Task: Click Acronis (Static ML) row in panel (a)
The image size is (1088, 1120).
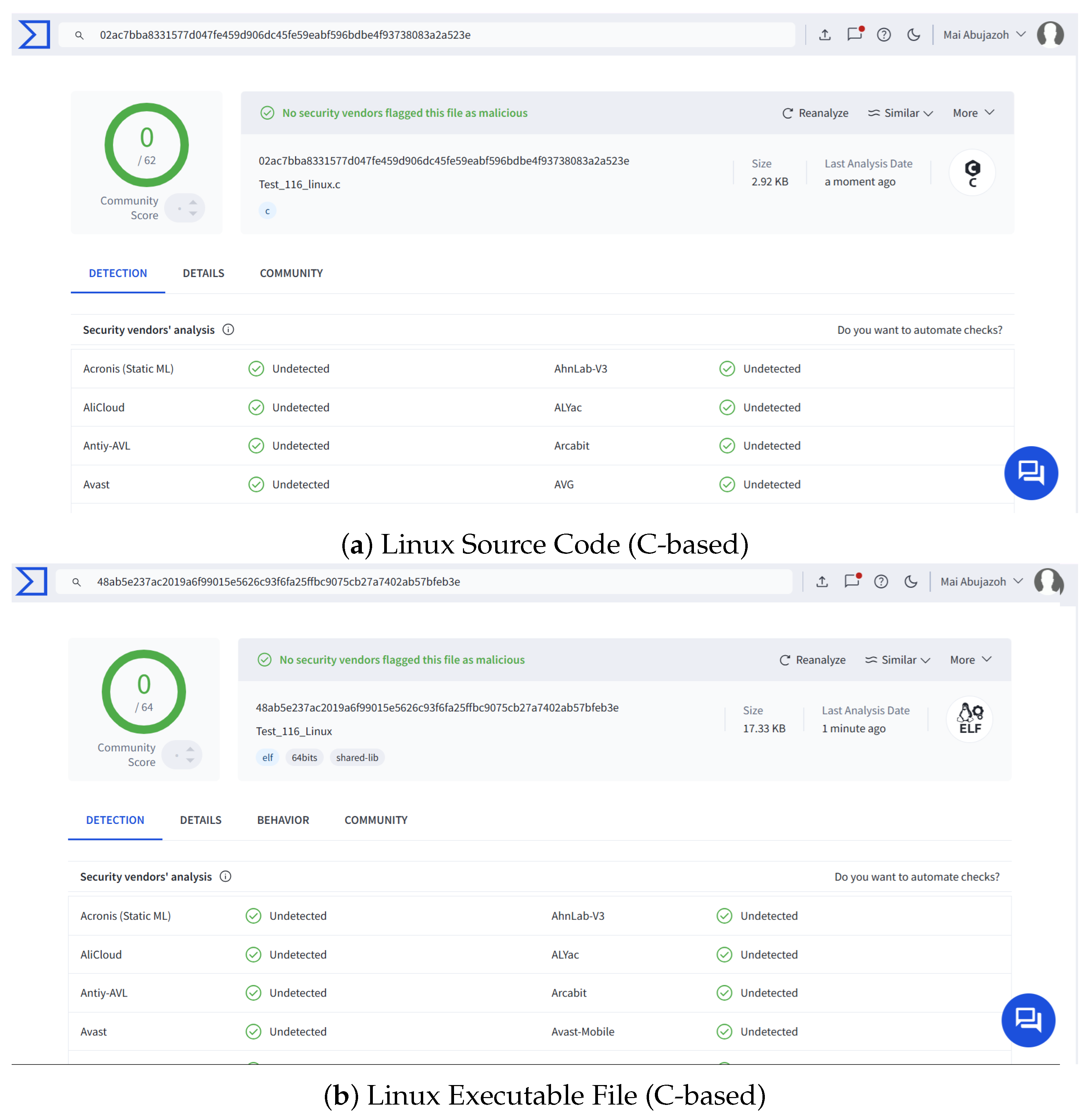Action: pos(542,368)
